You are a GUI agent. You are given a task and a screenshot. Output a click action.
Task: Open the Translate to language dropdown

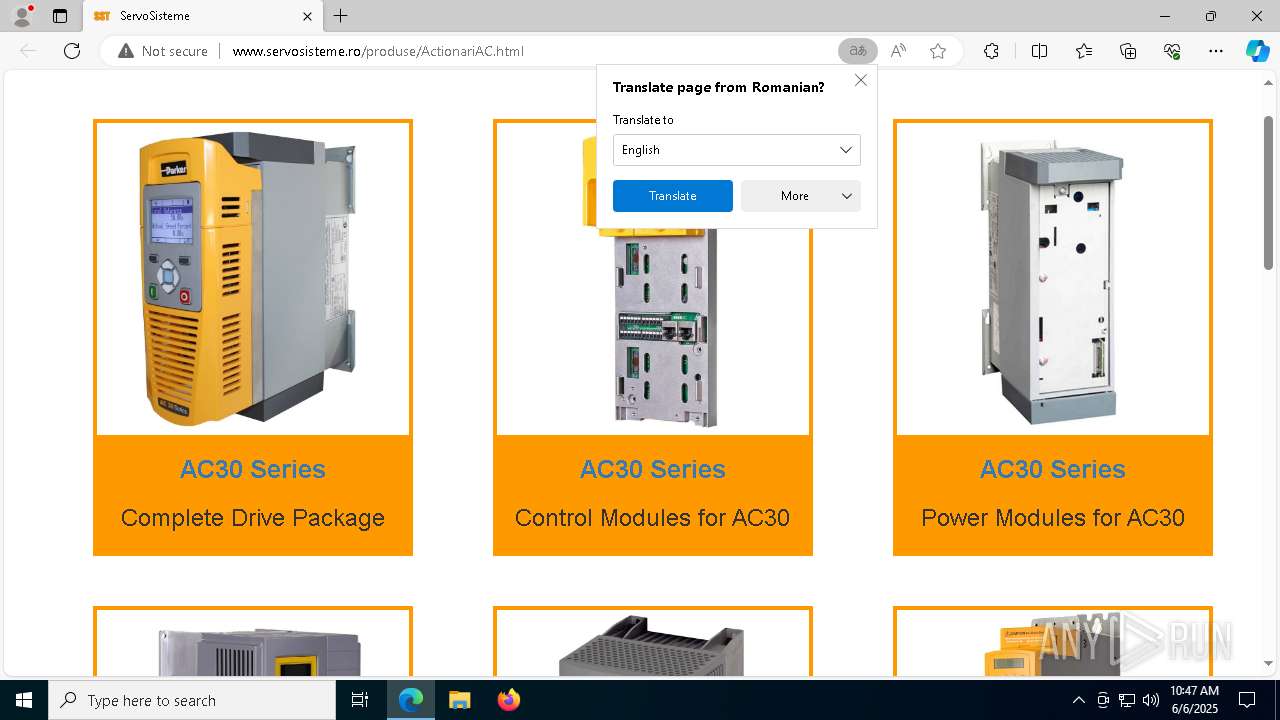pyautogui.click(x=737, y=150)
